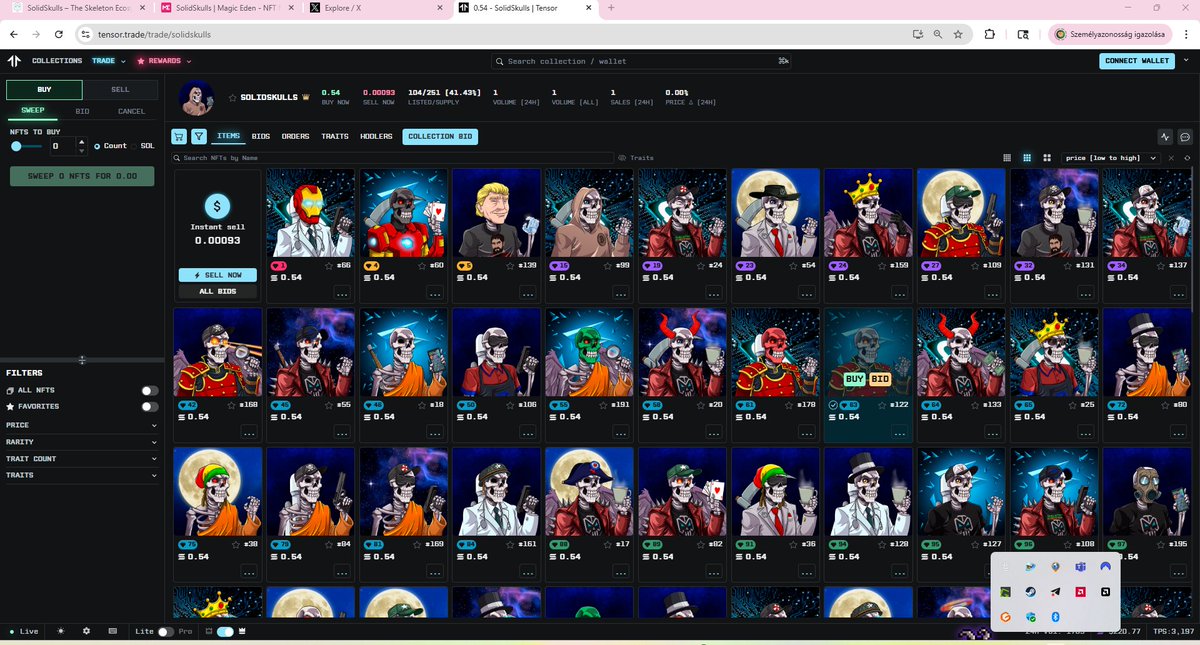Toggle the footer switch beside crown icon
Screen dimensions: 1200x645
[x=225, y=631]
